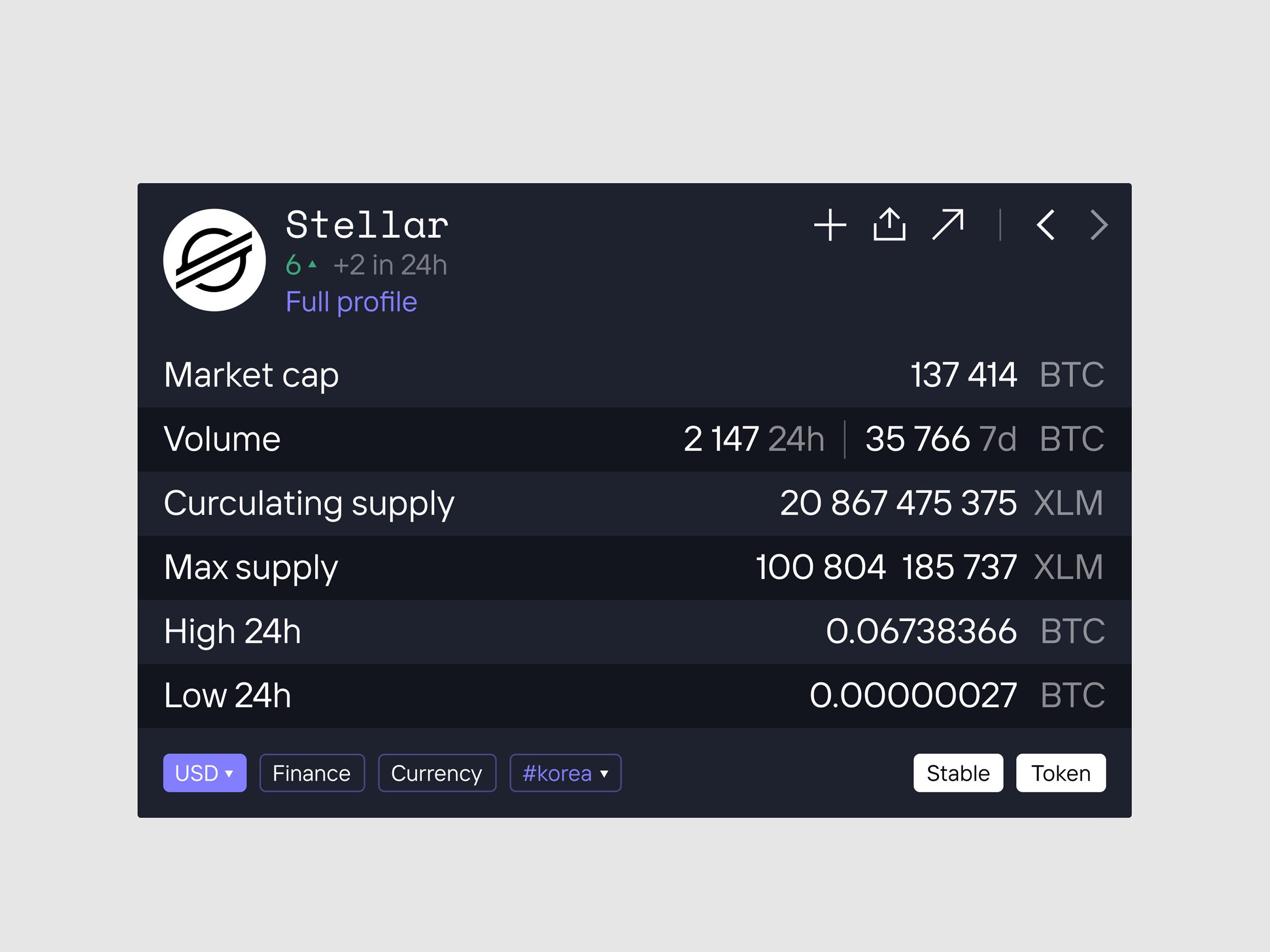
Task: Expand the #korea tag dropdown
Action: (x=565, y=773)
